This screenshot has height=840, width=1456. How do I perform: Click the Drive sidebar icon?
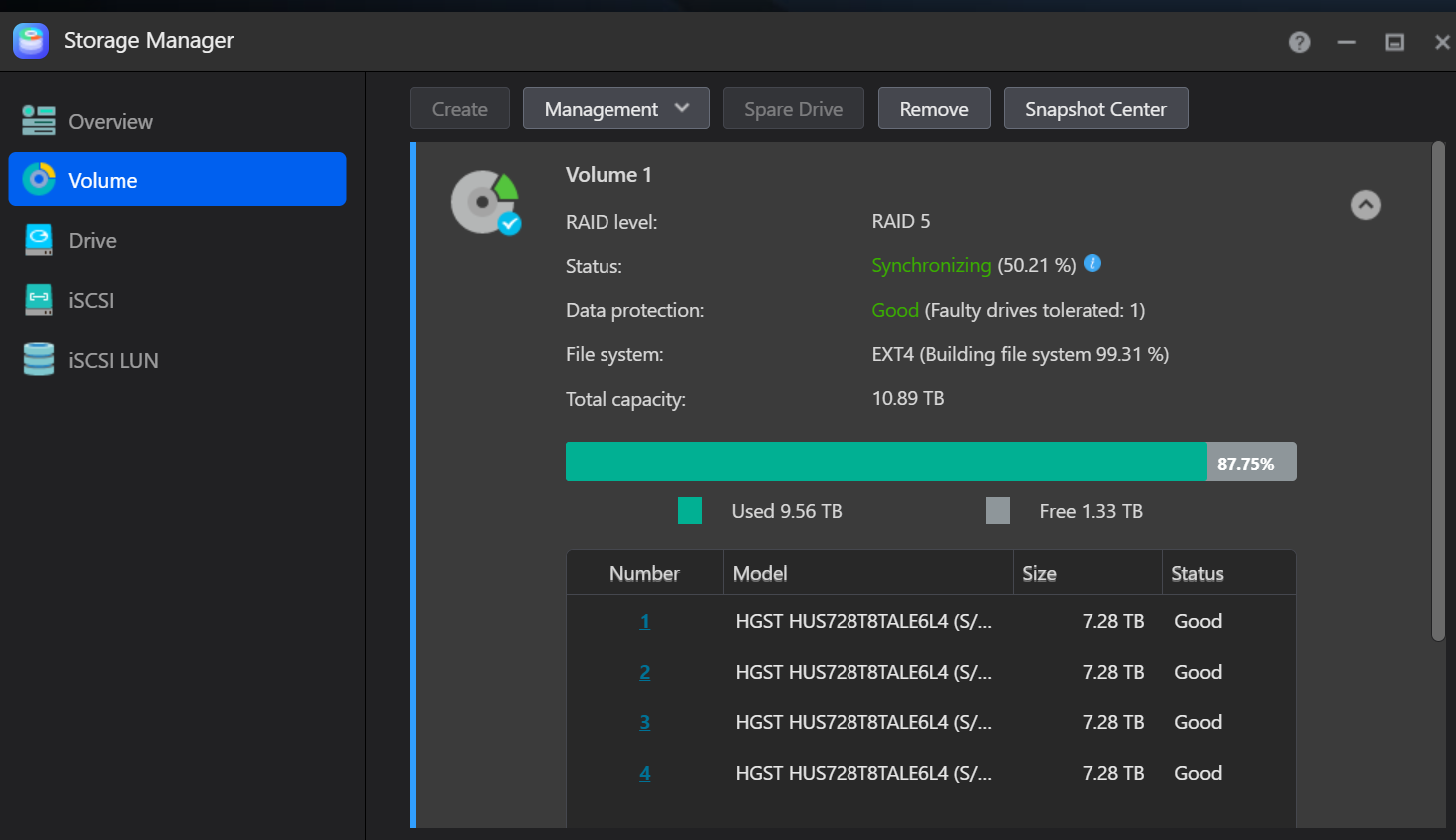[x=39, y=240]
